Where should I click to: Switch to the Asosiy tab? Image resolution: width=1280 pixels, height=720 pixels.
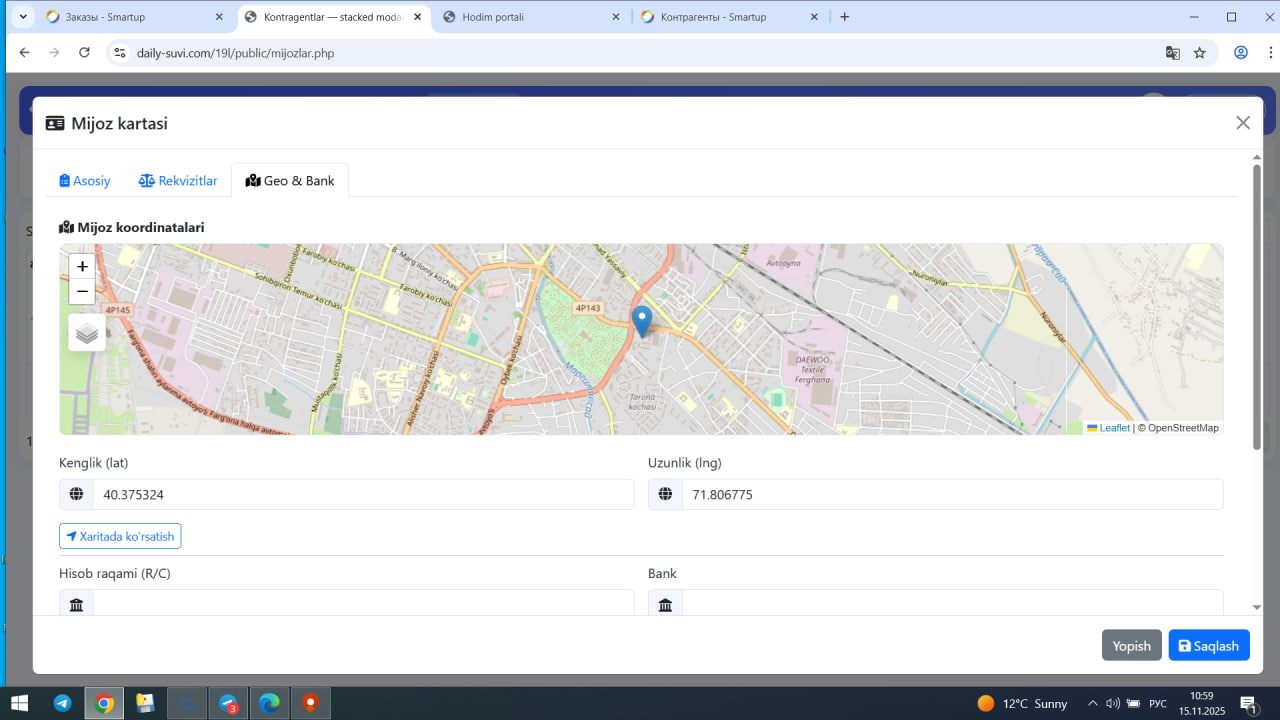point(85,181)
